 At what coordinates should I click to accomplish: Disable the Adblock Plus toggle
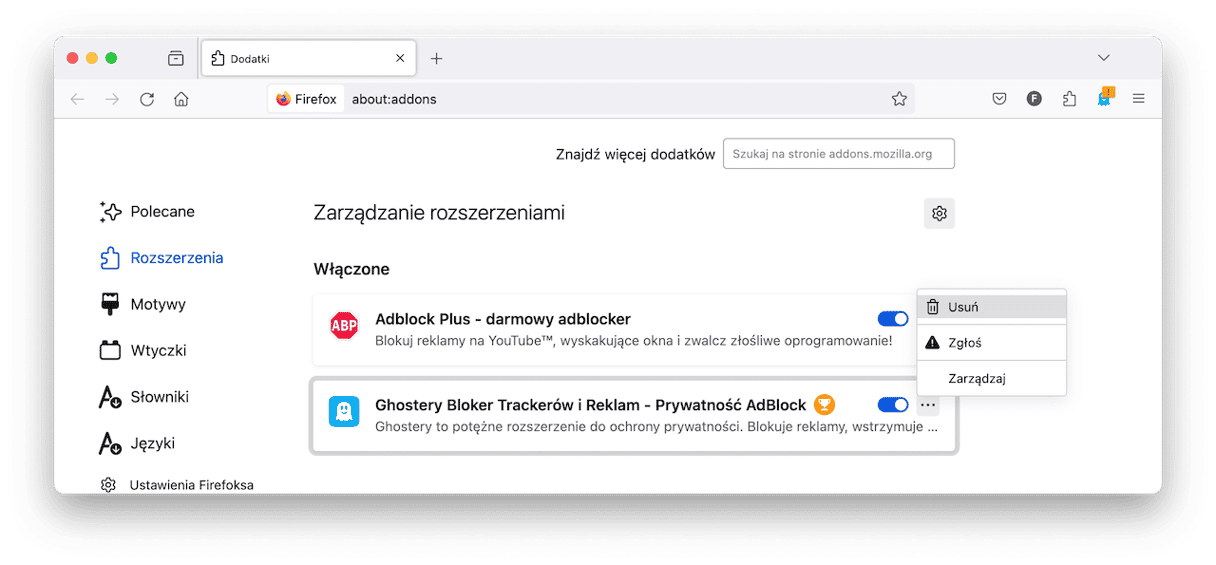coord(893,319)
